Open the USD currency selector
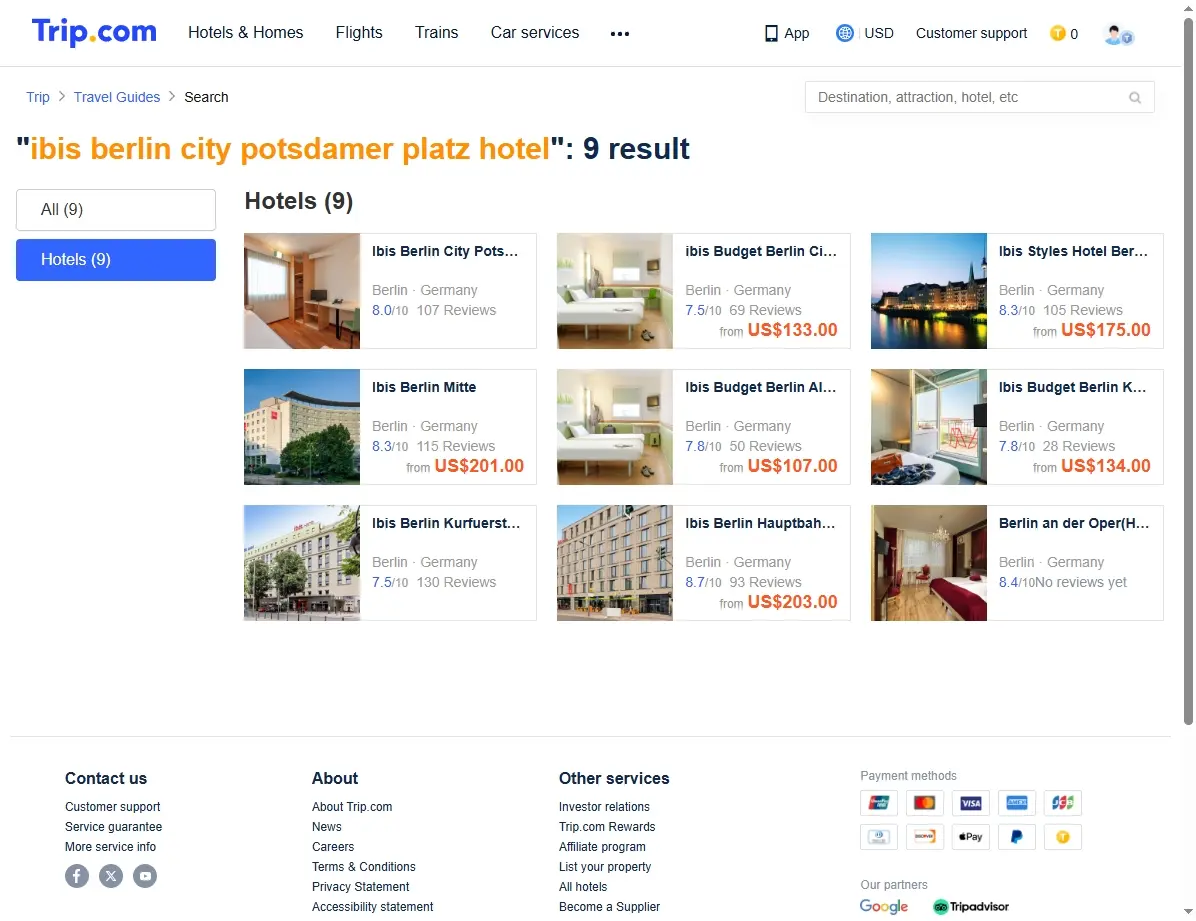 pyautogui.click(x=879, y=34)
